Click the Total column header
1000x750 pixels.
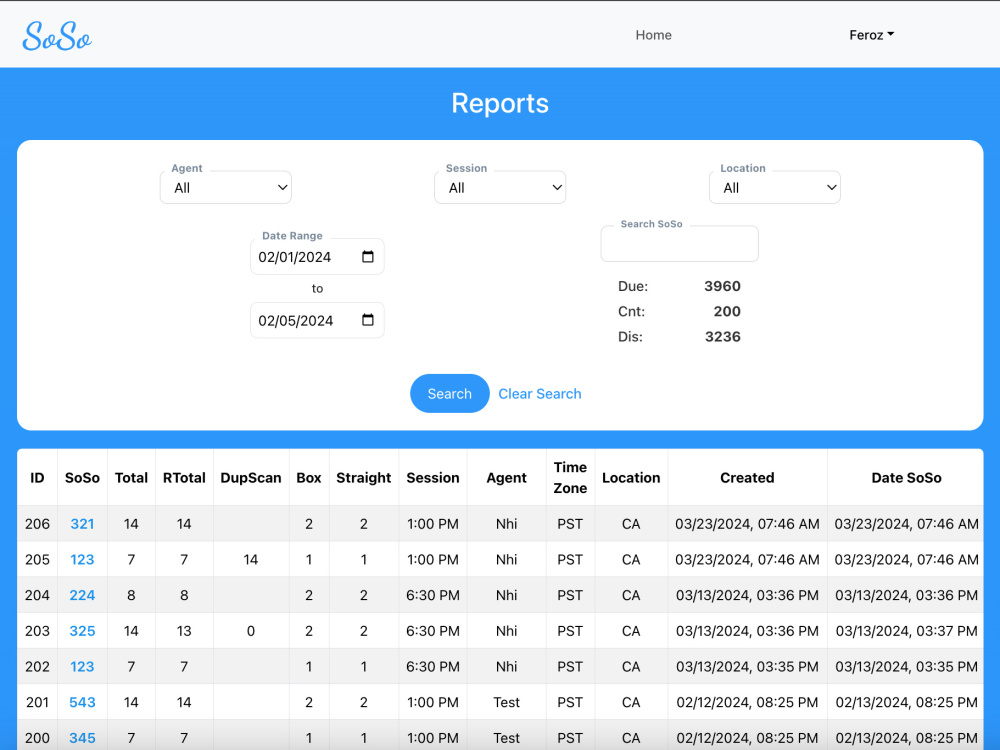131,478
